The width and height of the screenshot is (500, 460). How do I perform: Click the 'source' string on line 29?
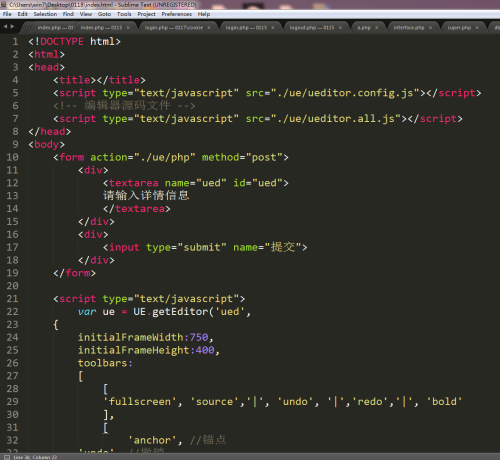[214, 402]
